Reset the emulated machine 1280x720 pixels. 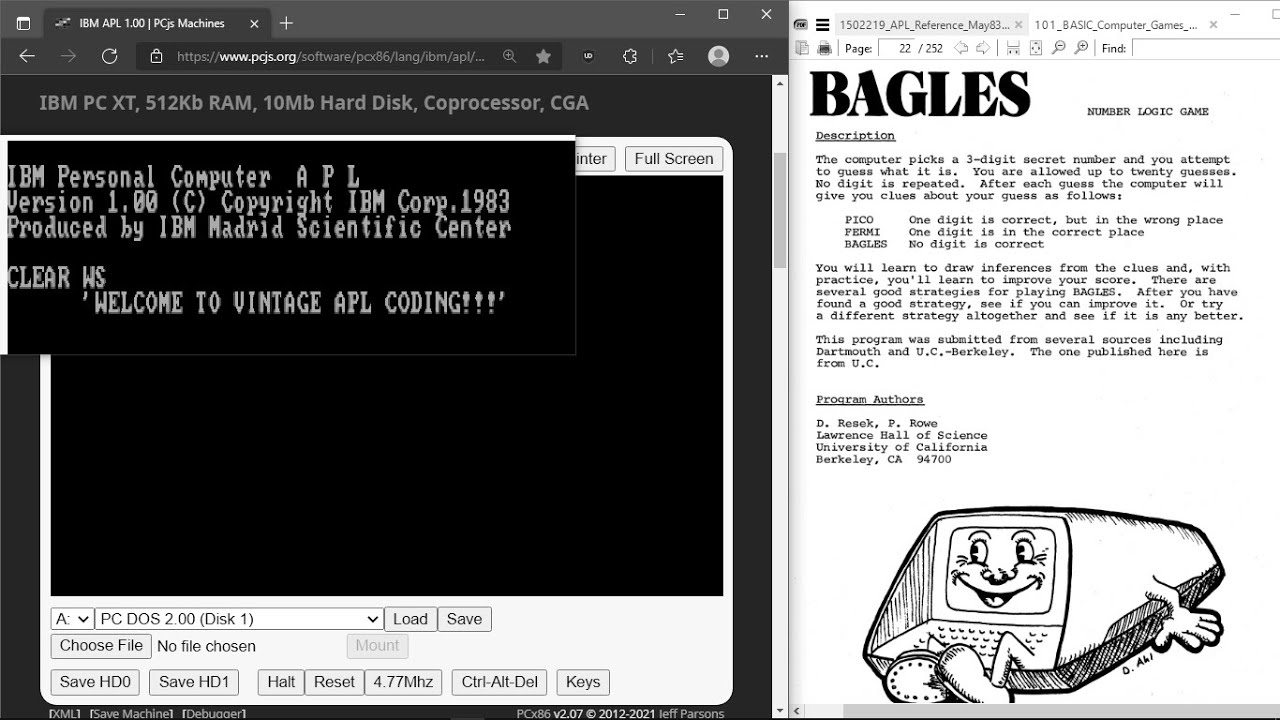[x=334, y=682]
